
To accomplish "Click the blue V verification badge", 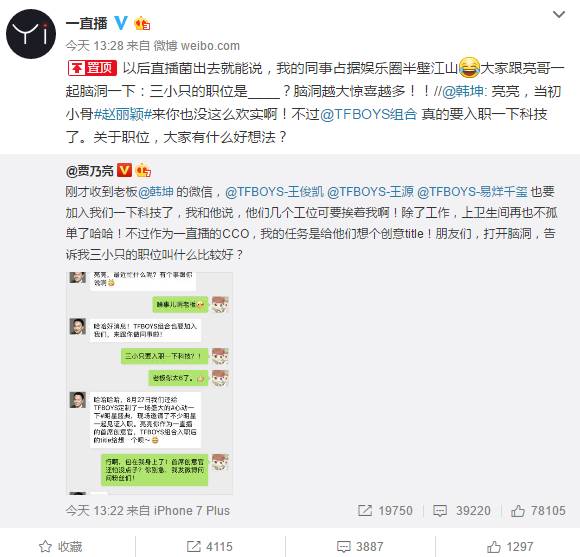I will [121, 23].
